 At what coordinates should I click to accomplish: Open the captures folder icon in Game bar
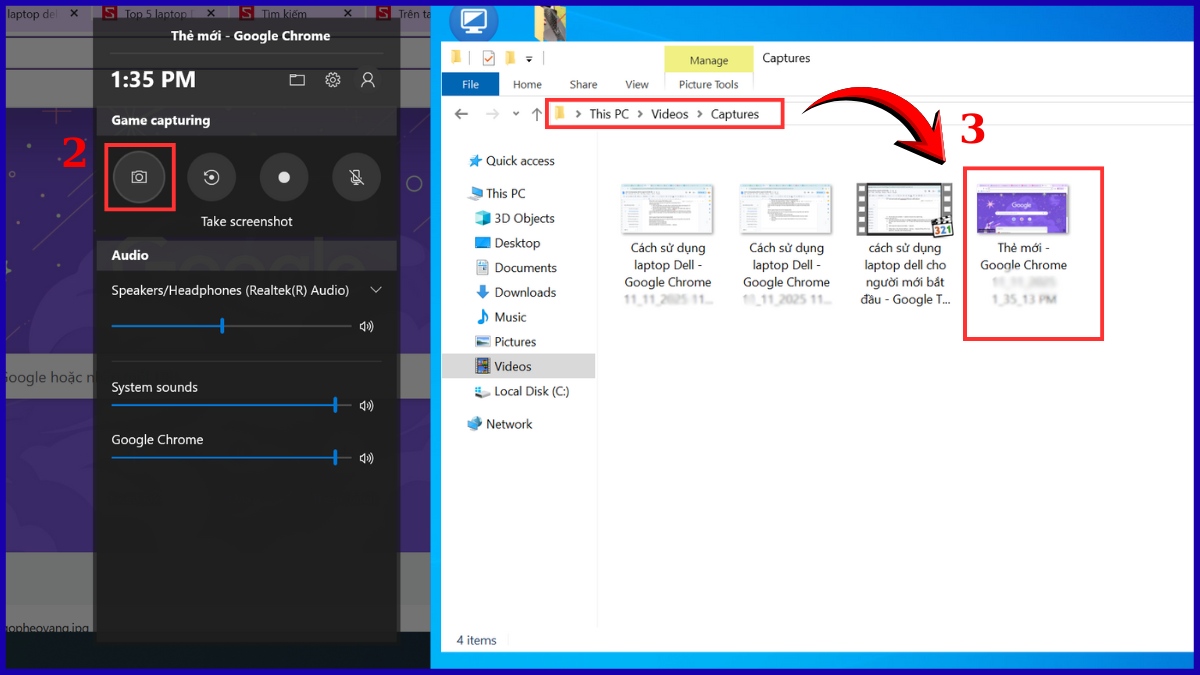(x=297, y=80)
